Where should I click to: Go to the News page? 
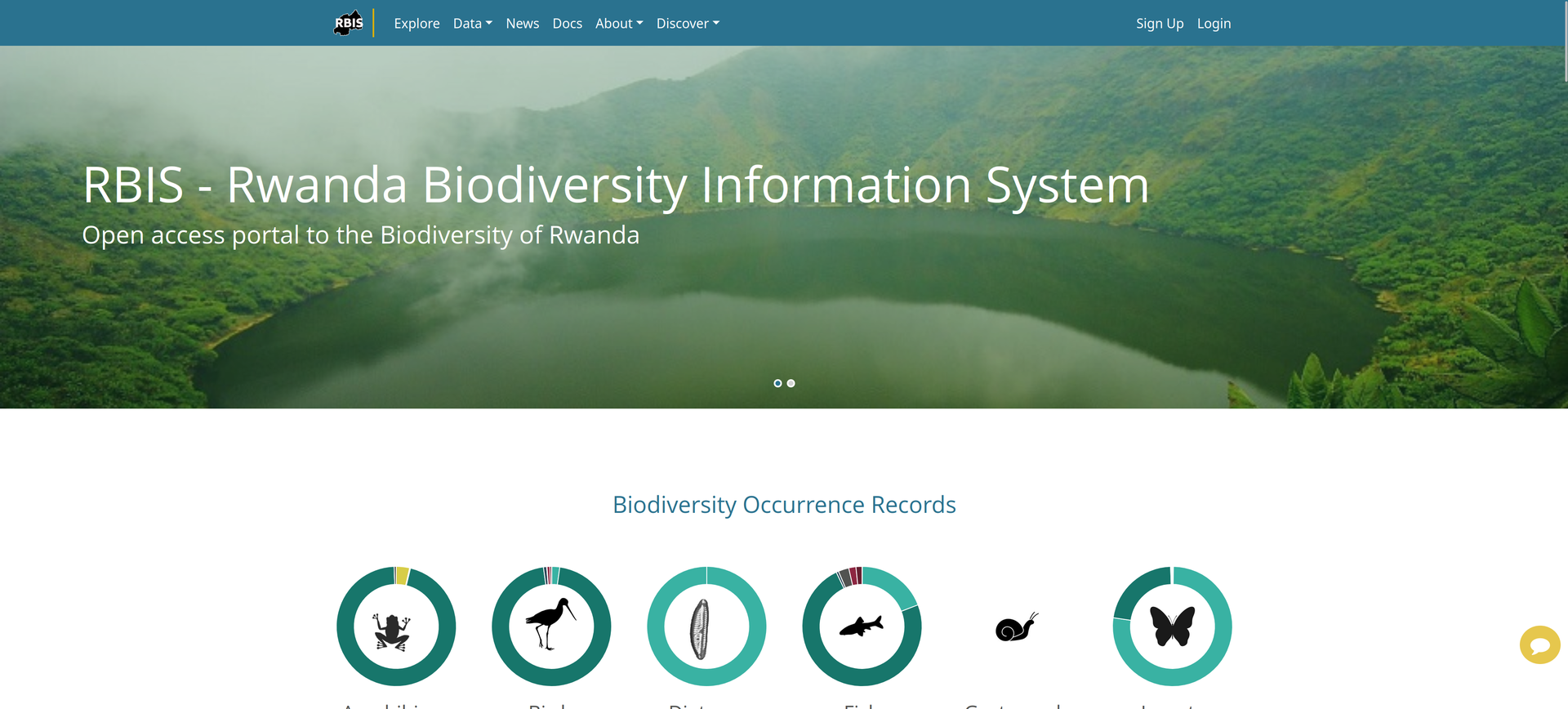tap(523, 24)
